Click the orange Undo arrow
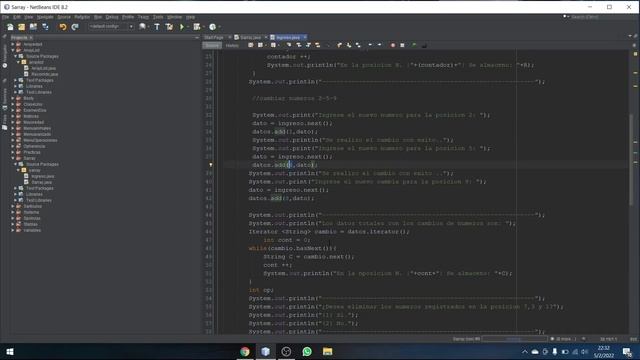640x360 pixels. pos(62,27)
